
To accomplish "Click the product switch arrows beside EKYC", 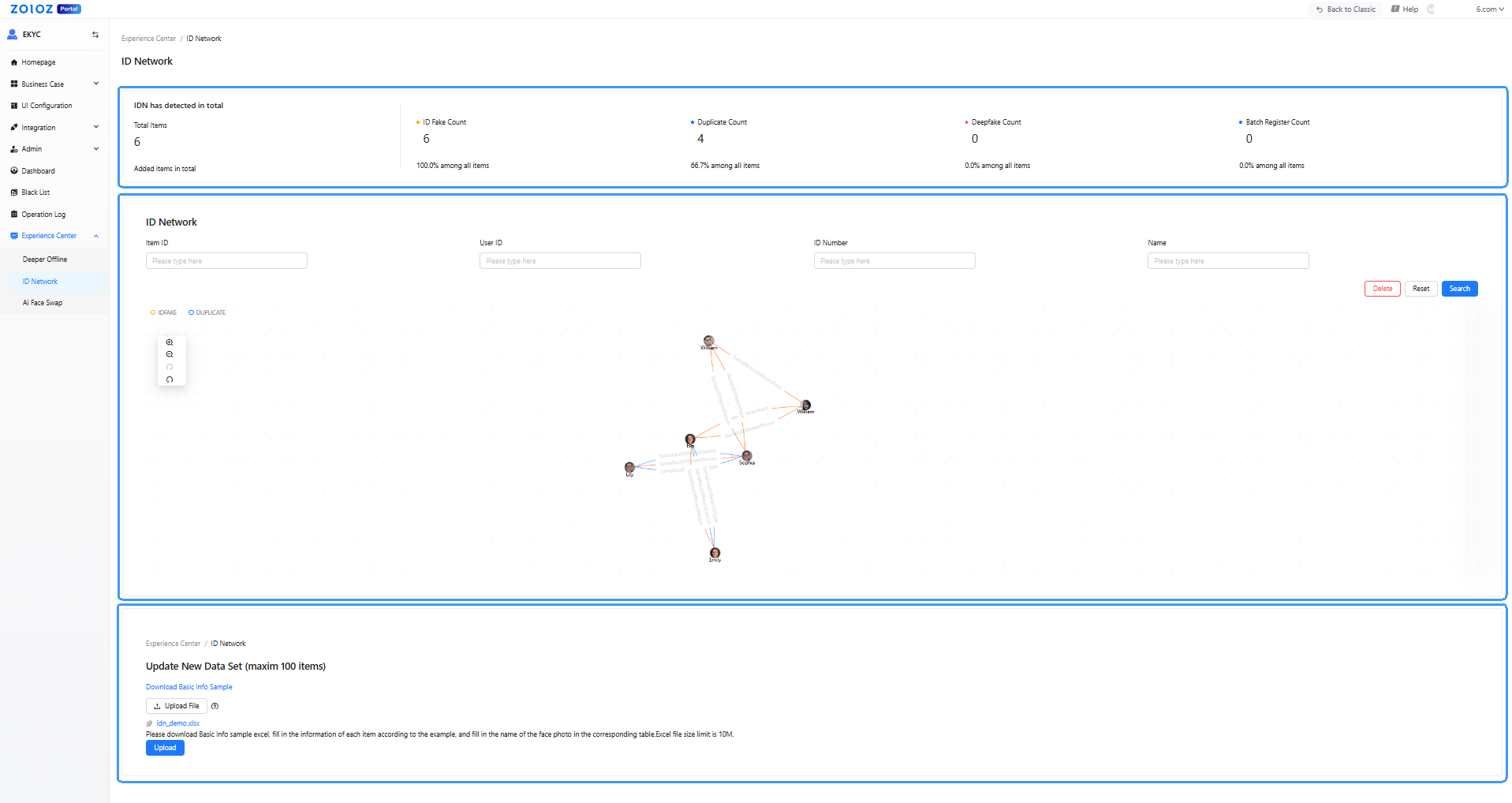I will (x=95, y=35).
